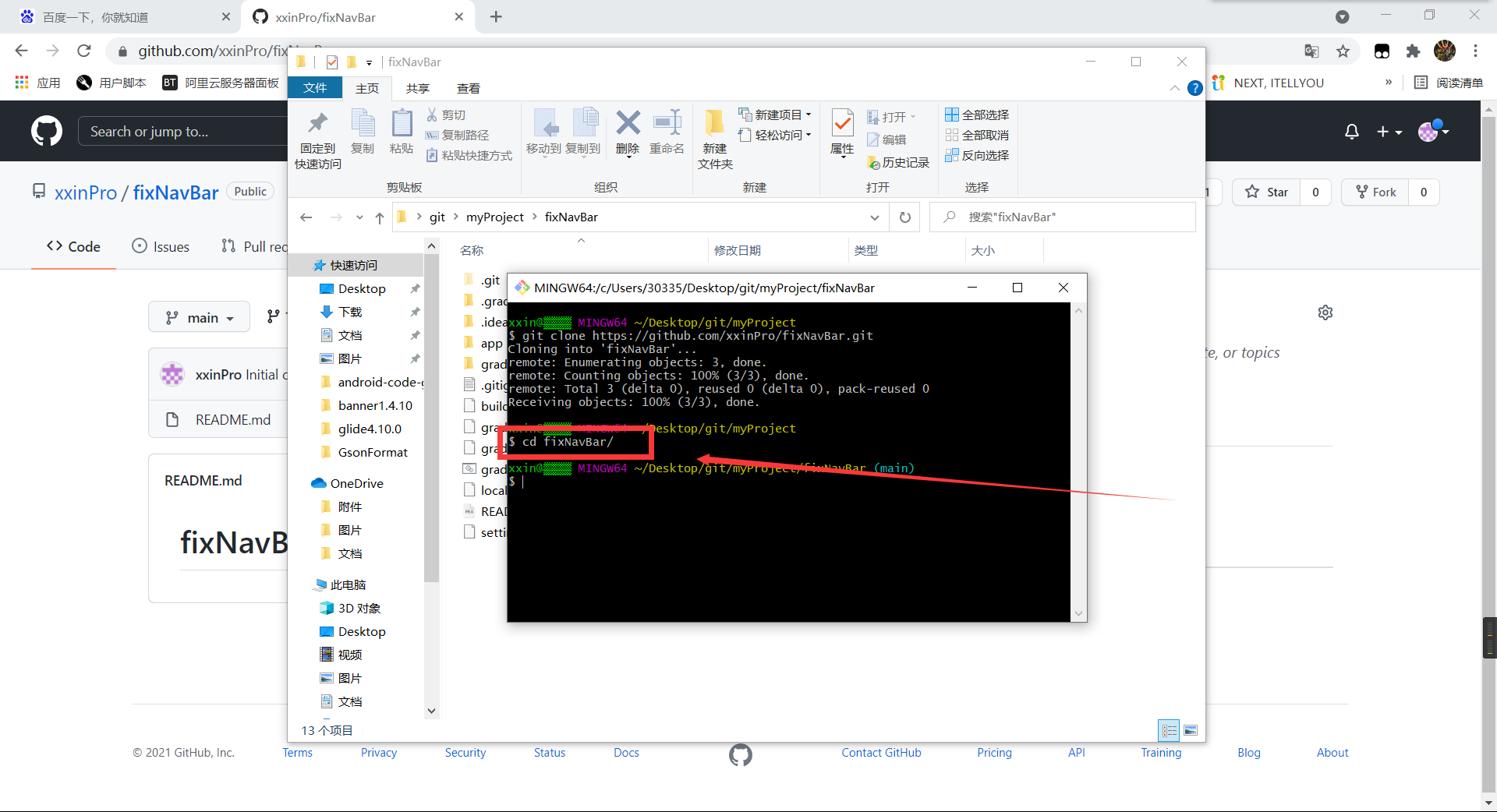Click myProject in the breadcrumb path
This screenshot has width=1497, height=812.
click(494, 217)
